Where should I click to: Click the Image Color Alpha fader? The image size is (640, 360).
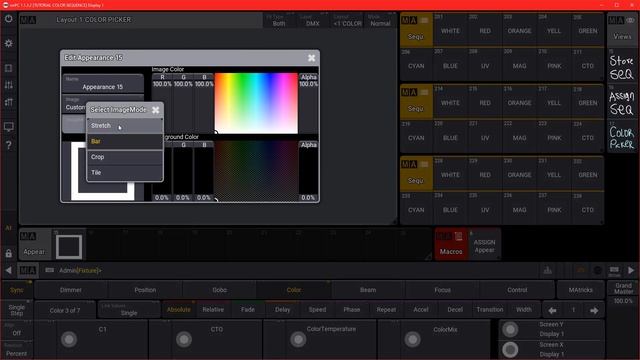(309, 104)
